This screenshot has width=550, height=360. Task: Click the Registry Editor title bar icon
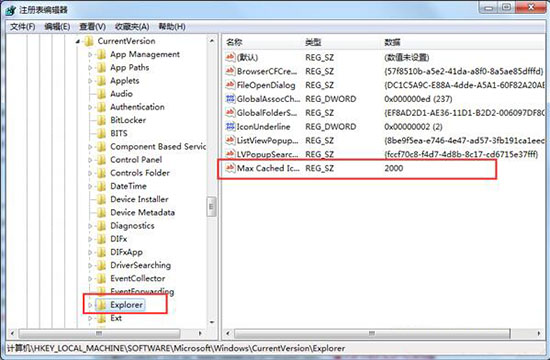click(11, 10)
